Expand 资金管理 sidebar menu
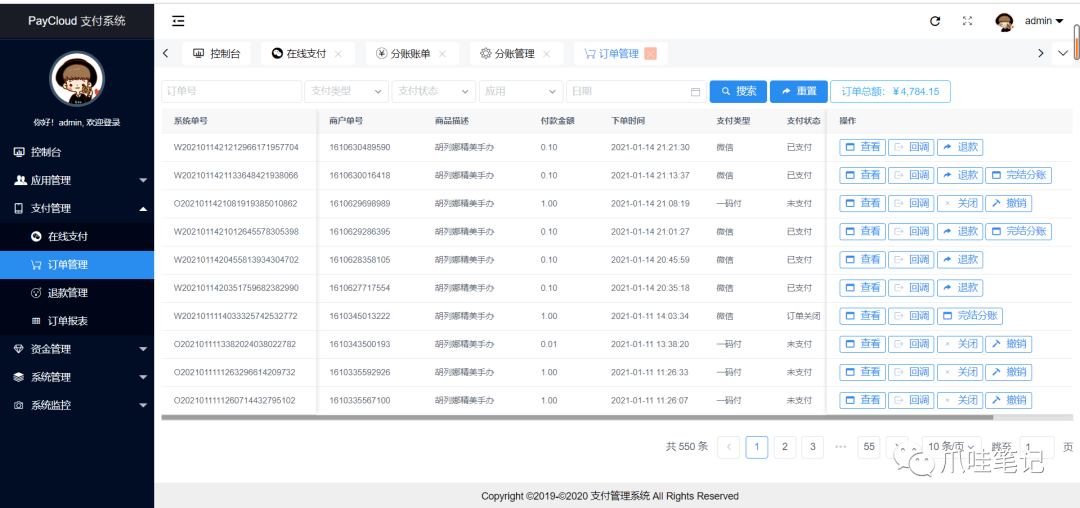The width and height of the screenshot is (1080, 508). click(x=77, y=350)
